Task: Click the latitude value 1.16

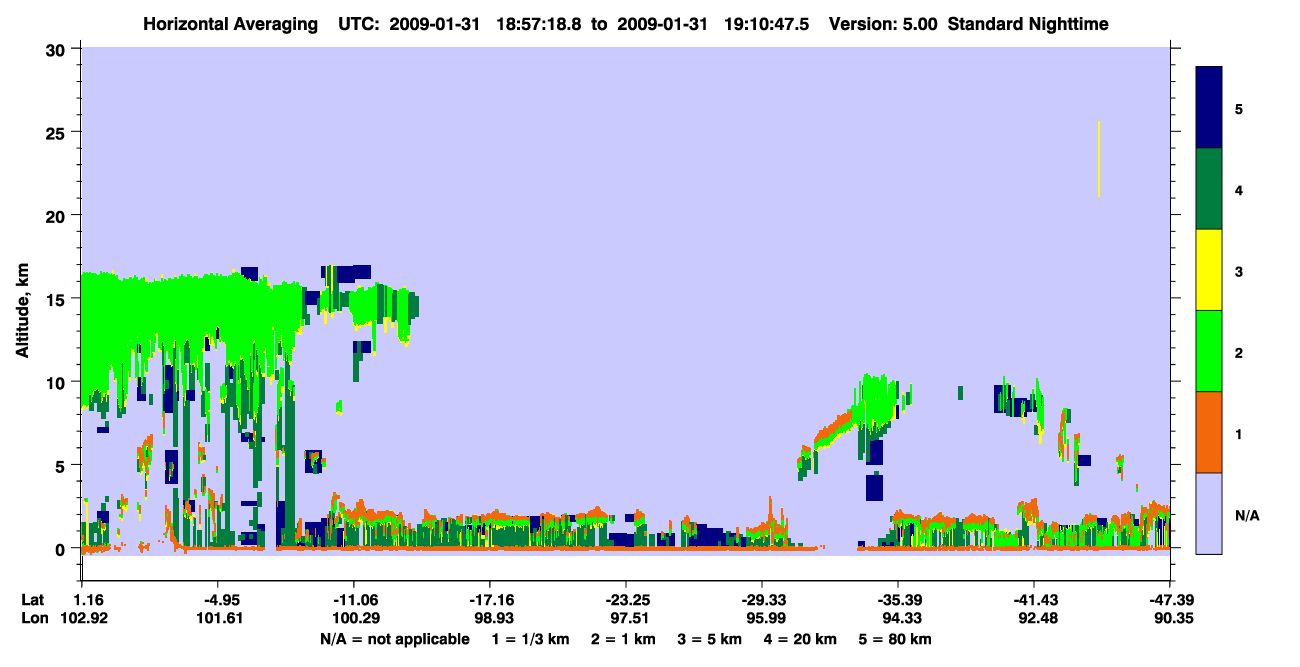Action: click(82, 600)
